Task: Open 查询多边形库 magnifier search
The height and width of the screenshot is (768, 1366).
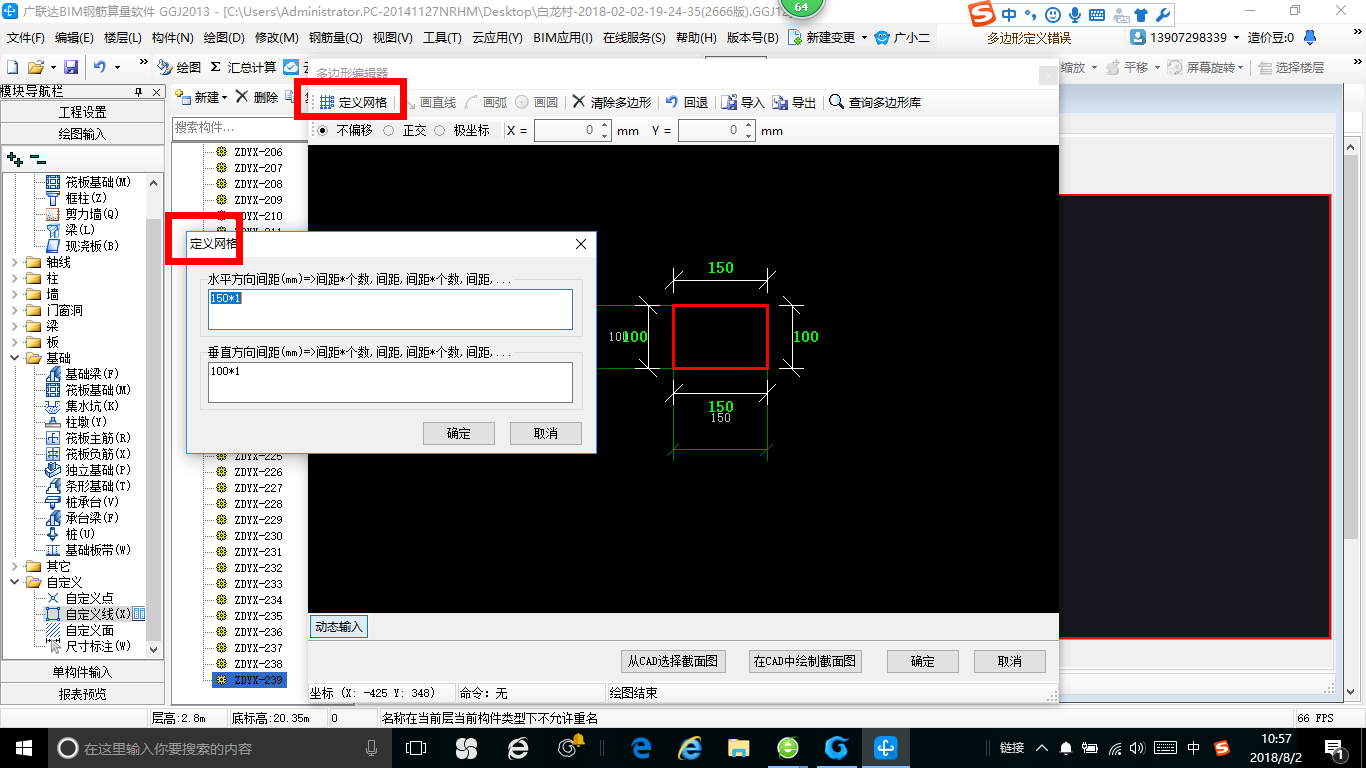Action: (x=875, y=102)
